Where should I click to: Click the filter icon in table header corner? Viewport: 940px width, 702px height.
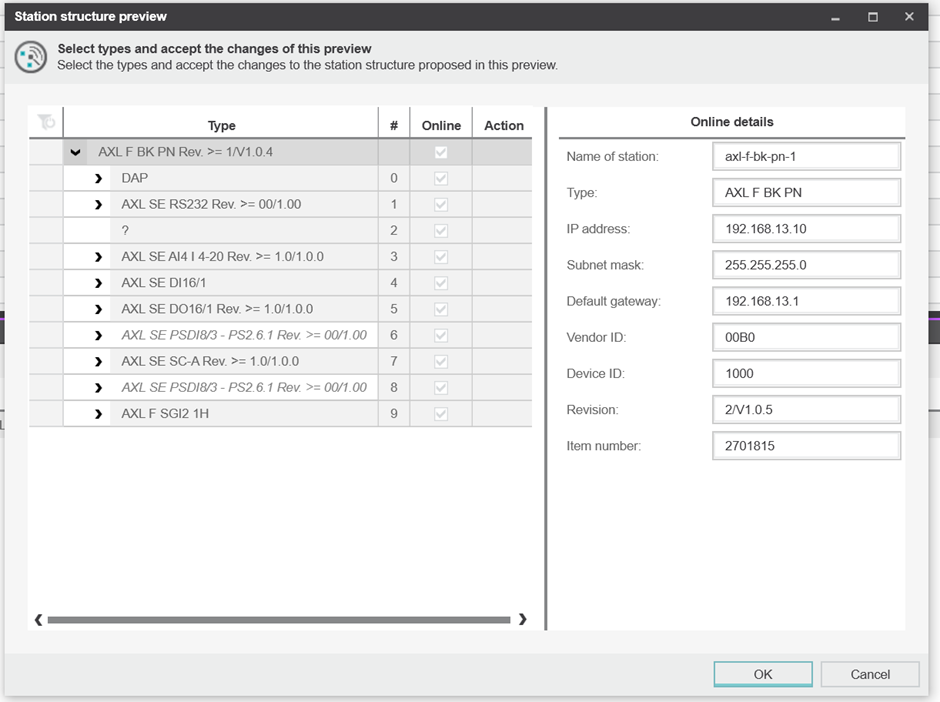pyautogui.click(x=46, y=122)
